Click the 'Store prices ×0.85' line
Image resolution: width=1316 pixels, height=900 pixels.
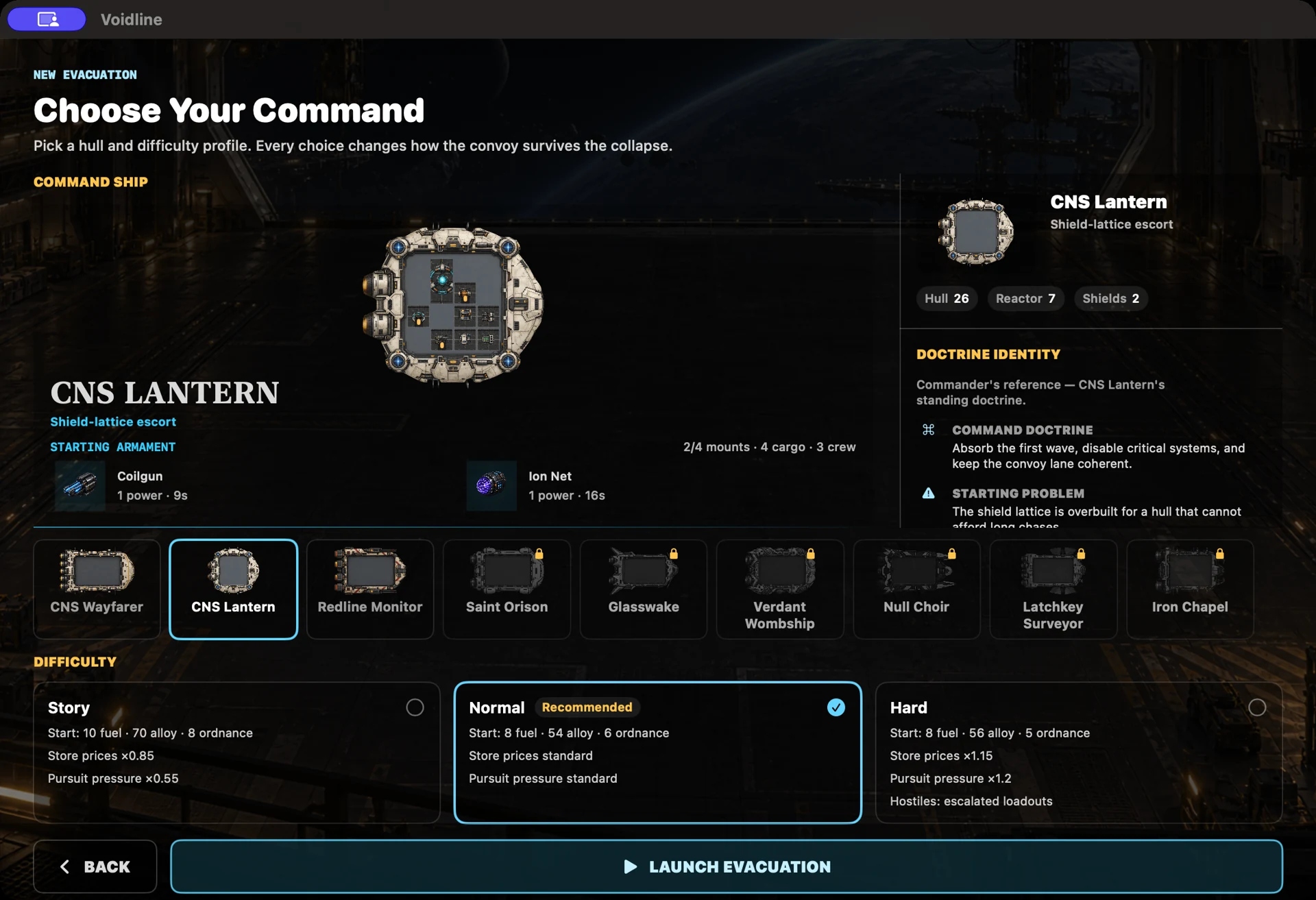101,755
